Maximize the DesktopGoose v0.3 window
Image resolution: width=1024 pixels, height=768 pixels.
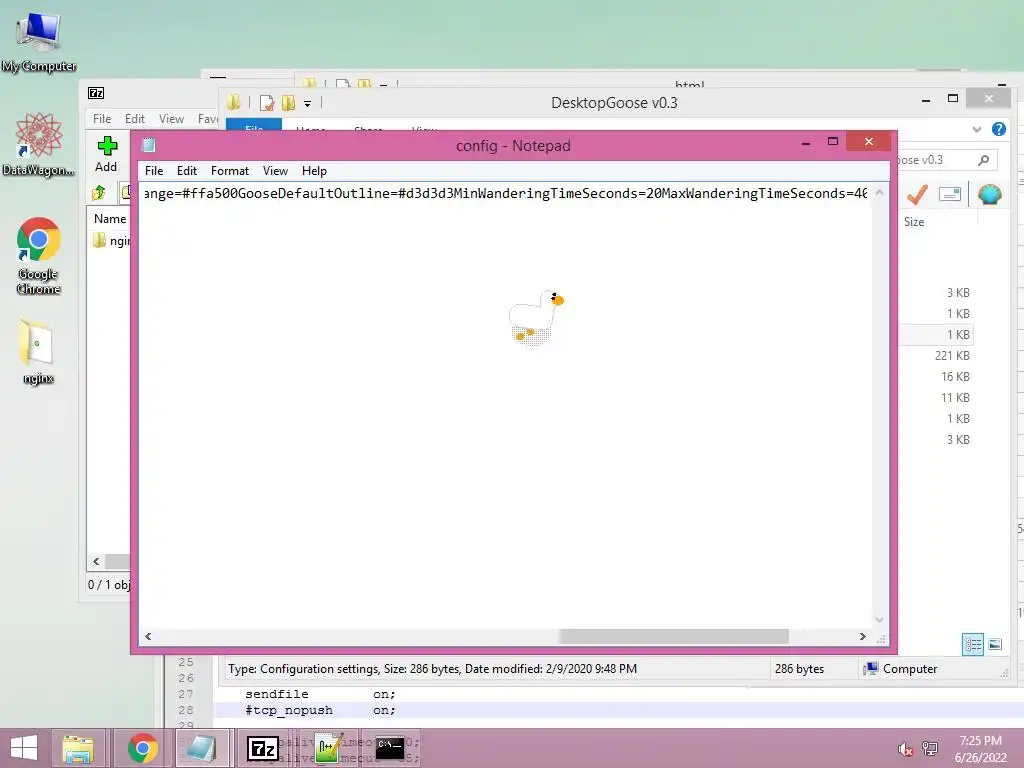click(953, 99)
